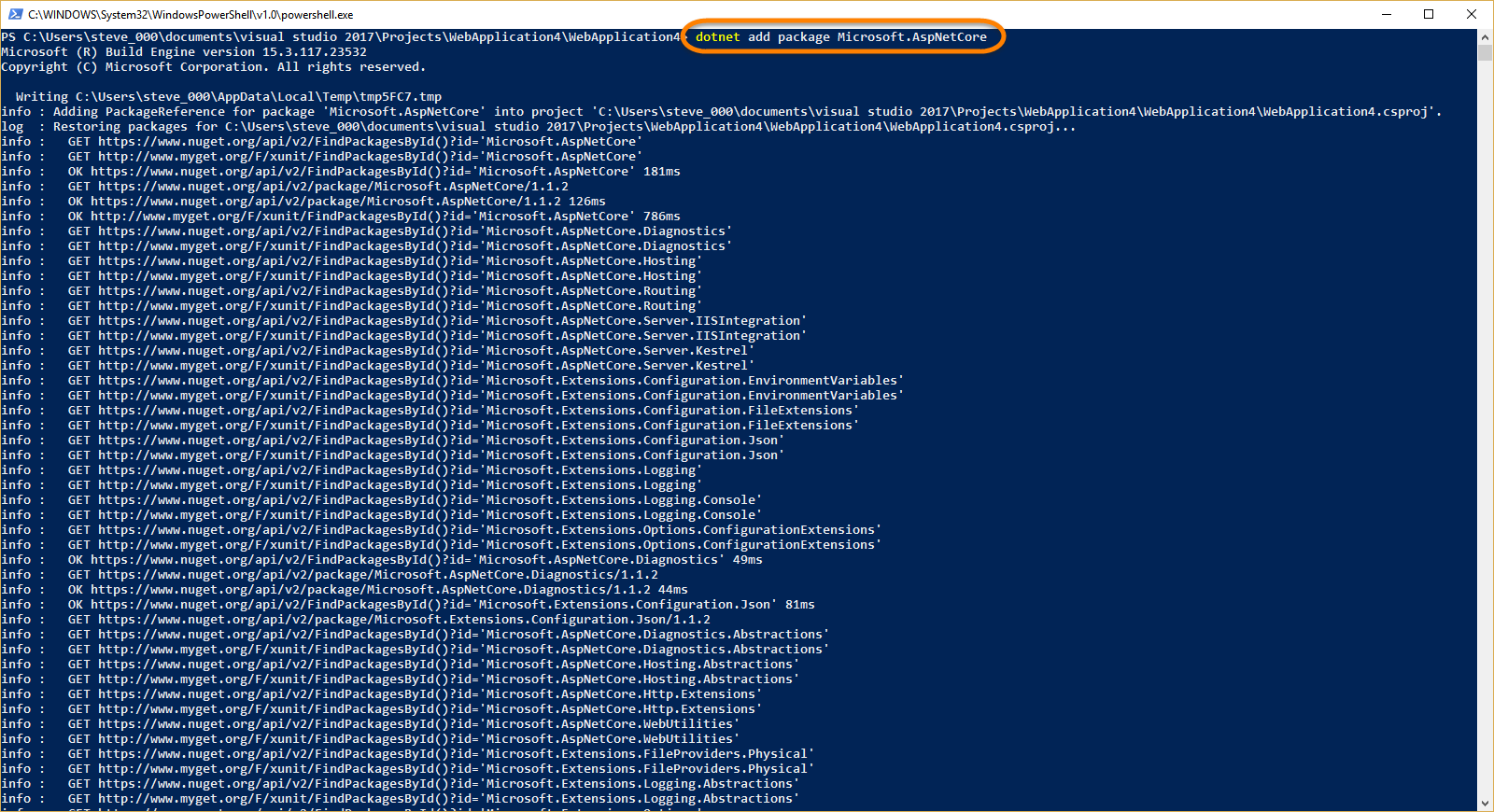Click the myget.org GET AspNetCore.Routing' line

(x=352, y=306)
